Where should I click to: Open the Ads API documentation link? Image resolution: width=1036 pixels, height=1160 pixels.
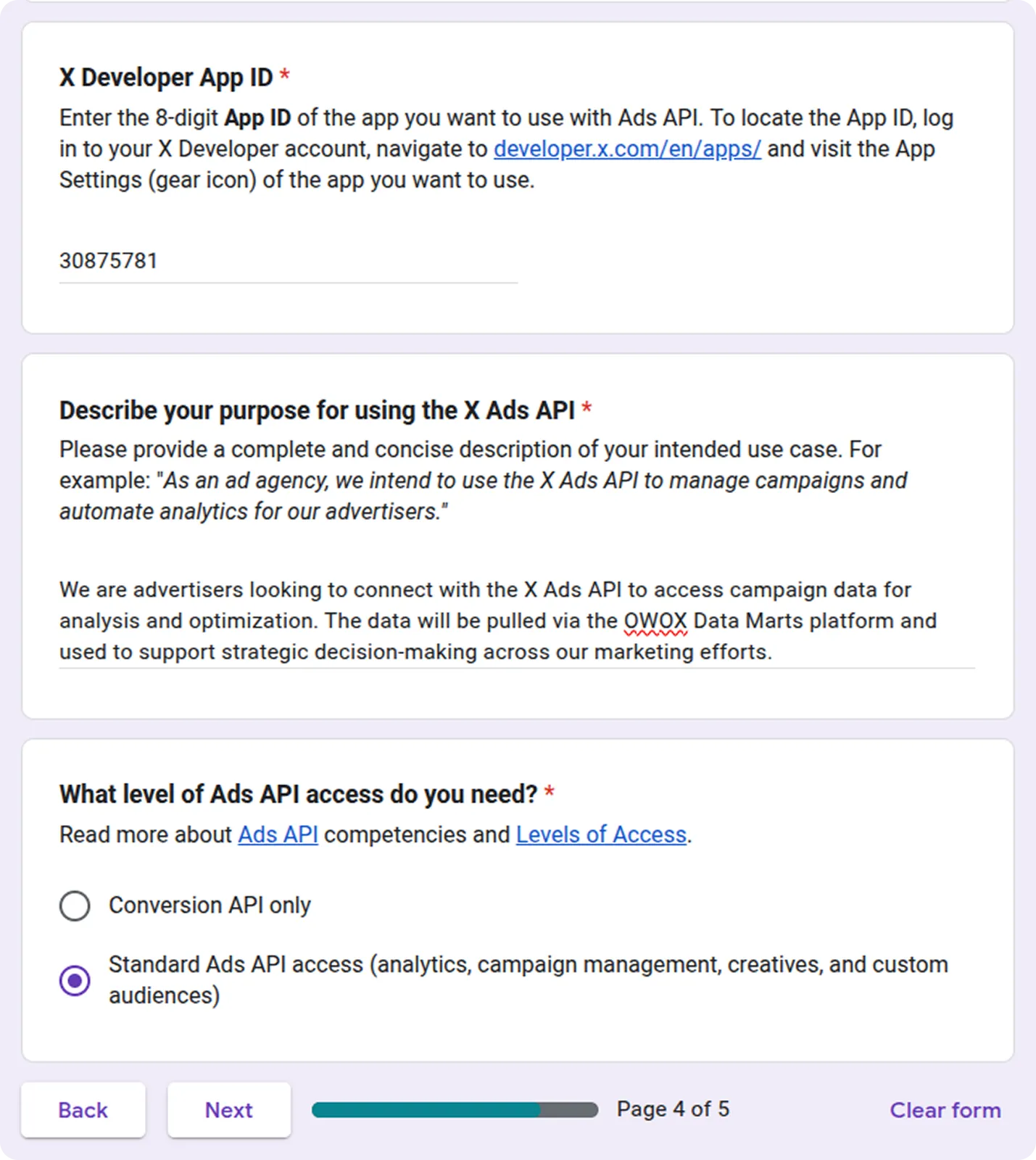pyautogui.click(x=278, y=834)
